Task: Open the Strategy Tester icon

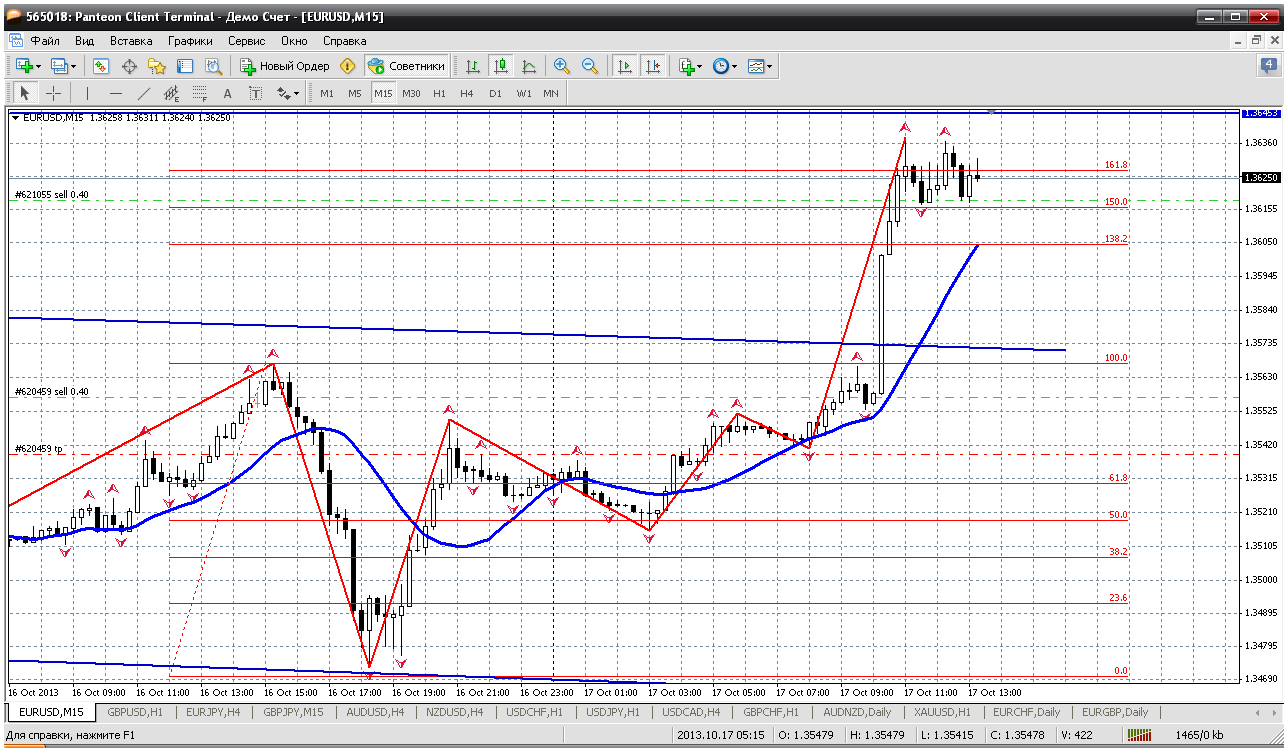Action: coord(213,66)
